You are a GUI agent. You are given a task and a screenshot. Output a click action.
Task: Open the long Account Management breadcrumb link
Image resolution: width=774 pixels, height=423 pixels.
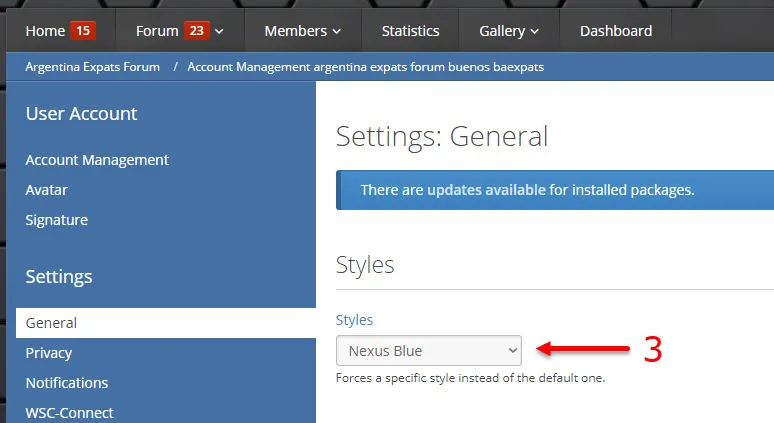click(x=366, y=67)
